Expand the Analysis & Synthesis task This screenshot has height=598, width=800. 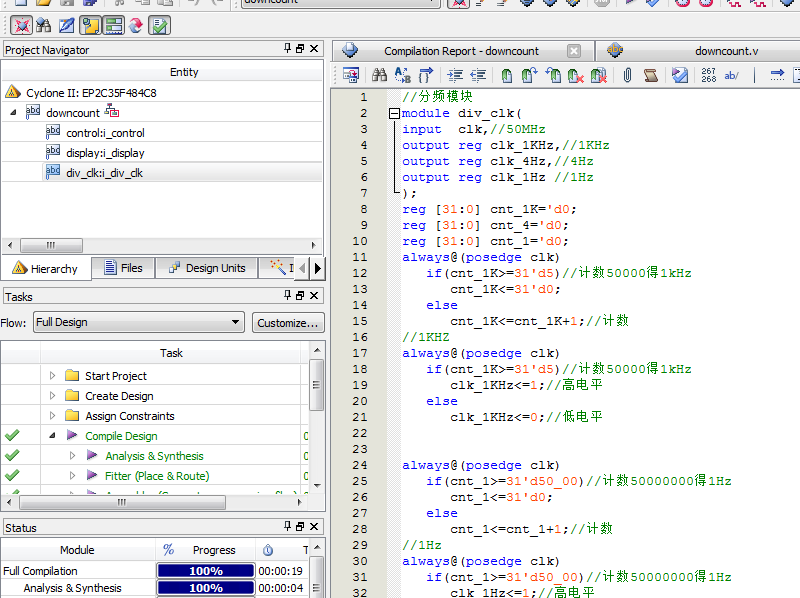coord(72,456)
